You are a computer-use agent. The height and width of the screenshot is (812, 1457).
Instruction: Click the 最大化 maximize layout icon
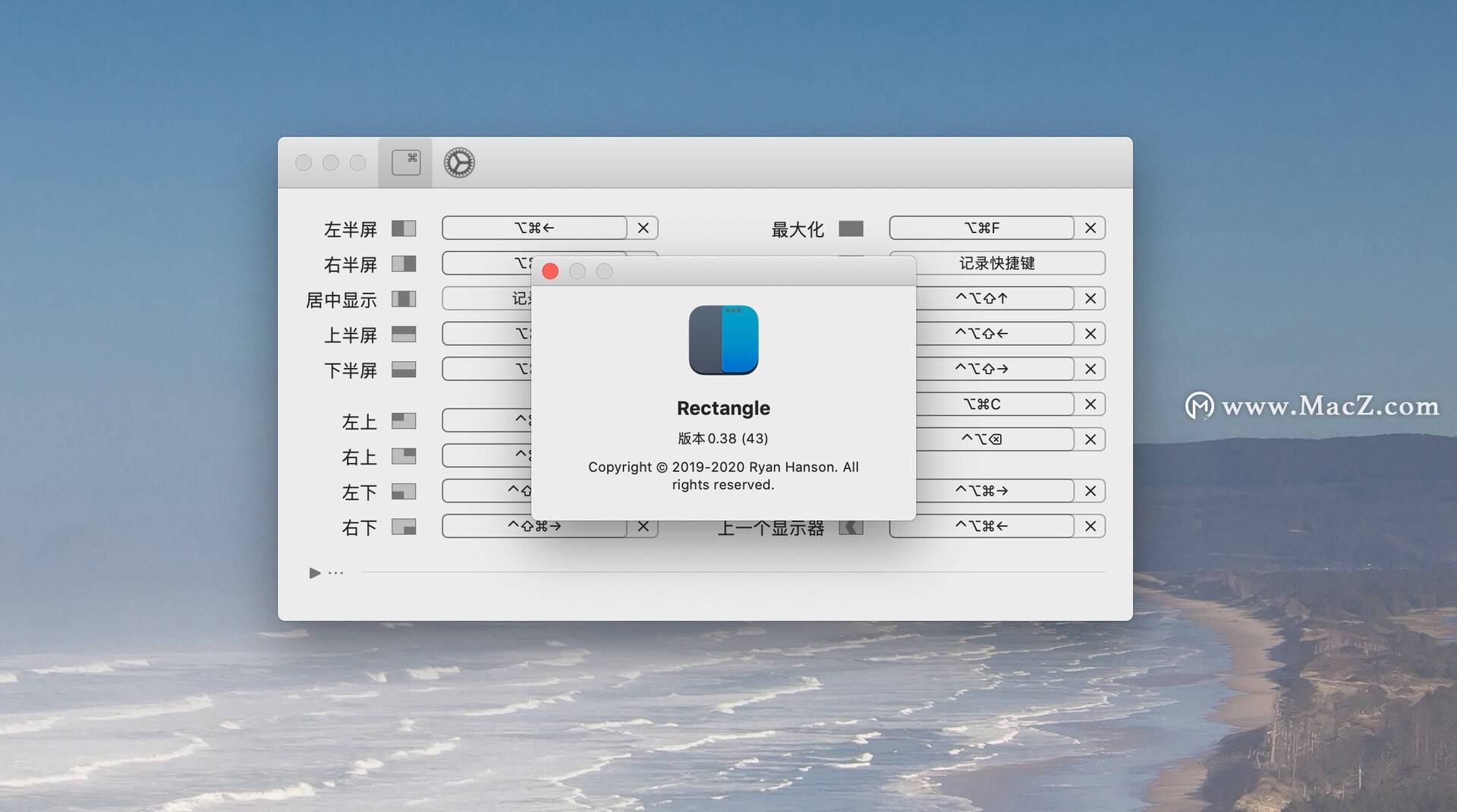point(851,228)
